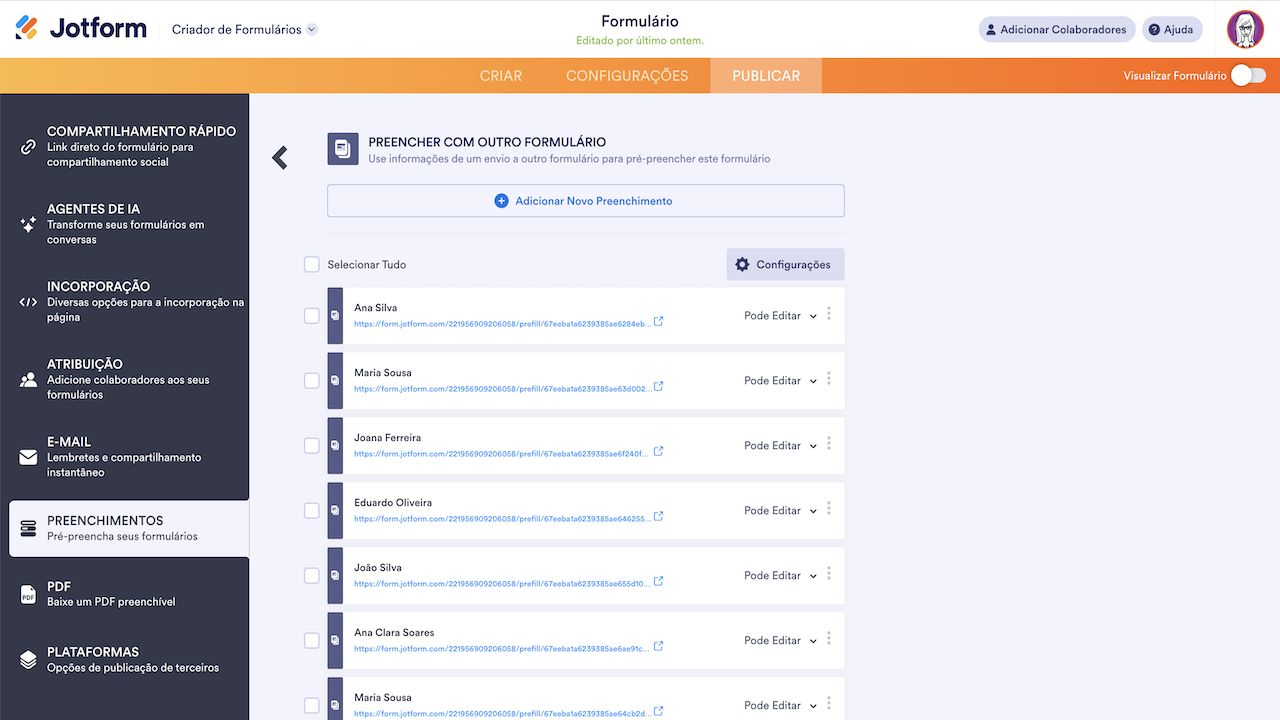Expand Pode Editar dropdown for Eduardo Oliveira
Image resolution: width=1280 pixels, height=720 pixels.
[781, 511]
